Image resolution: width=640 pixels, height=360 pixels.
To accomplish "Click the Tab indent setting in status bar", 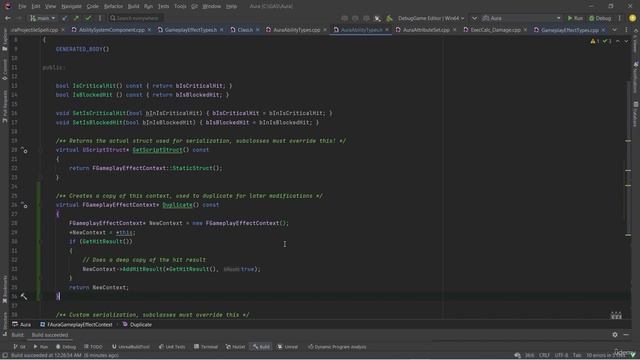I will 577,356.
